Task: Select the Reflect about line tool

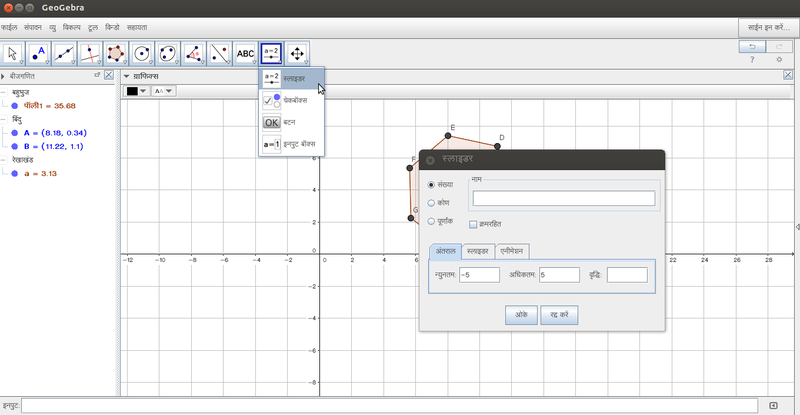Action: (x=220, y=54)
